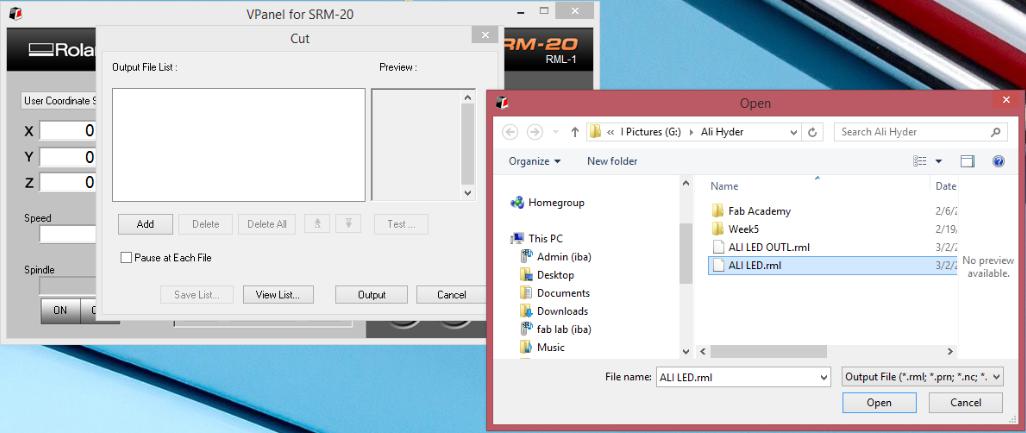Enable Pause at Each File checkbox
Viewport: 1026px width, 433px height.
point(126,258)
